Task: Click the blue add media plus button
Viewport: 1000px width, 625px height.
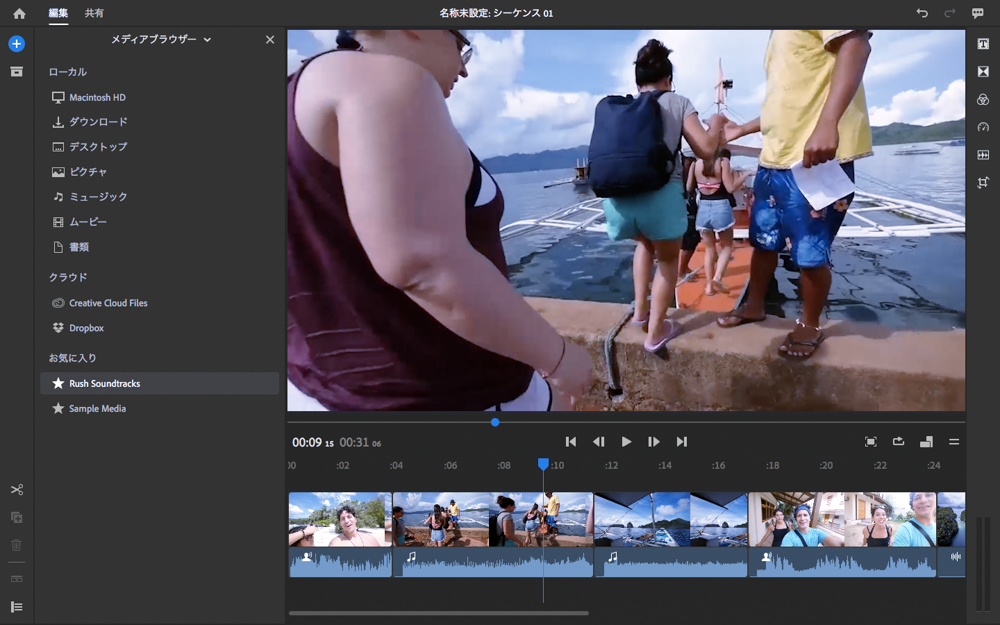Action: [16, 44]
